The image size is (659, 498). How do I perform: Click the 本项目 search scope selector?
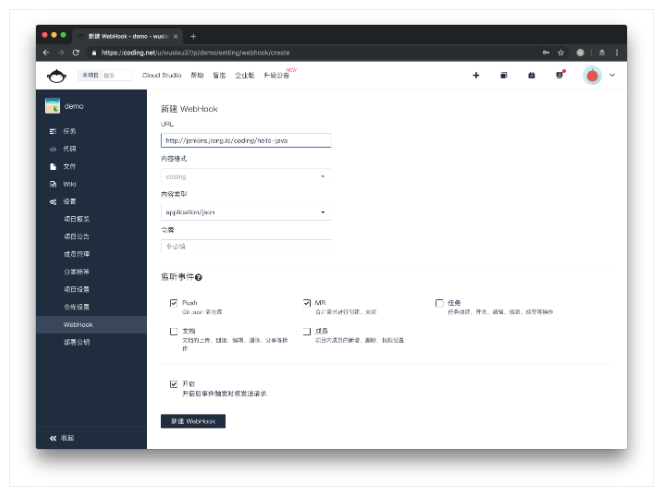coord(90,75)
